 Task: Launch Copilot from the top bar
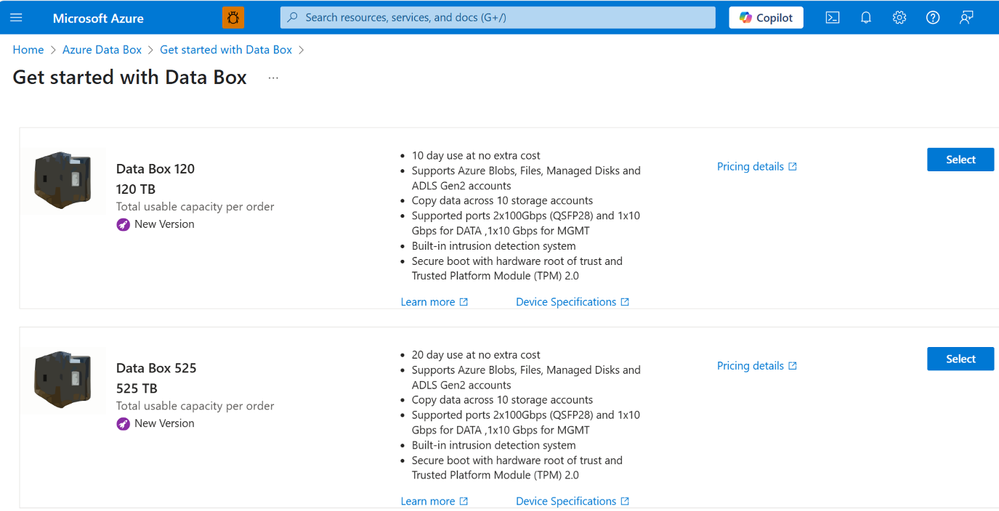pyautogui.click(x=766, y=18)
